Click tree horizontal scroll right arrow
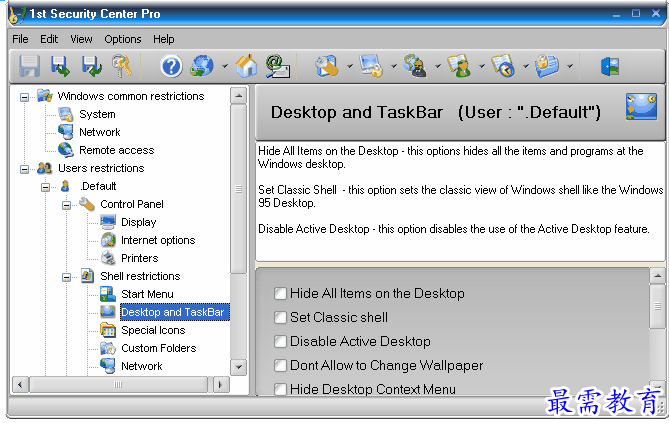The height and width of the screenshot is (433, 669). [x=220, y=384]
